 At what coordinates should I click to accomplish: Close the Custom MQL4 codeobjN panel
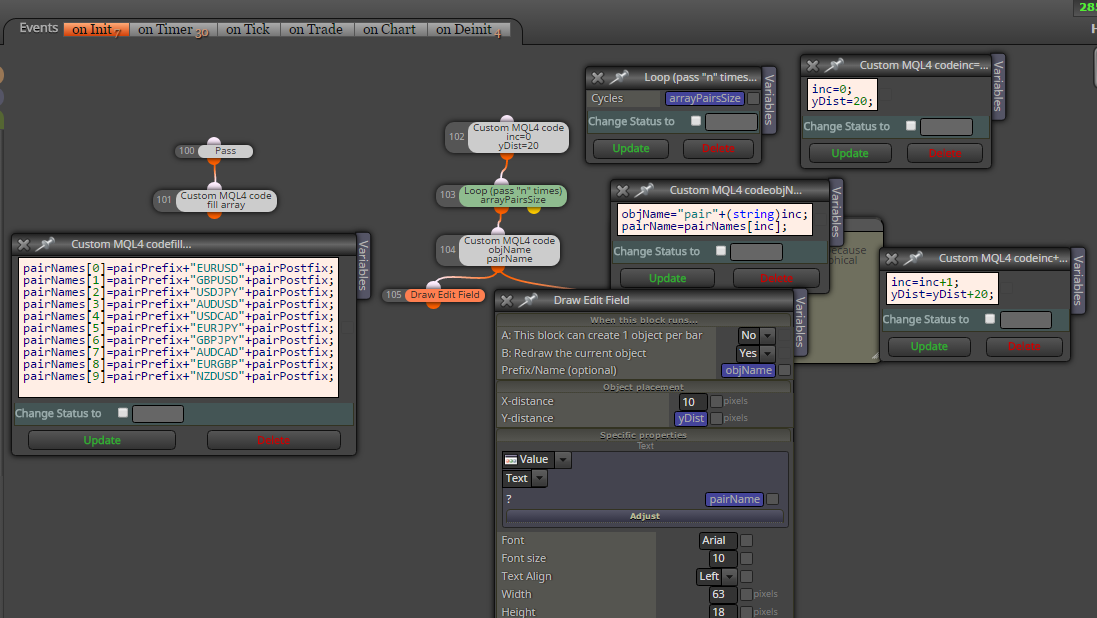[x=623, y=190]
